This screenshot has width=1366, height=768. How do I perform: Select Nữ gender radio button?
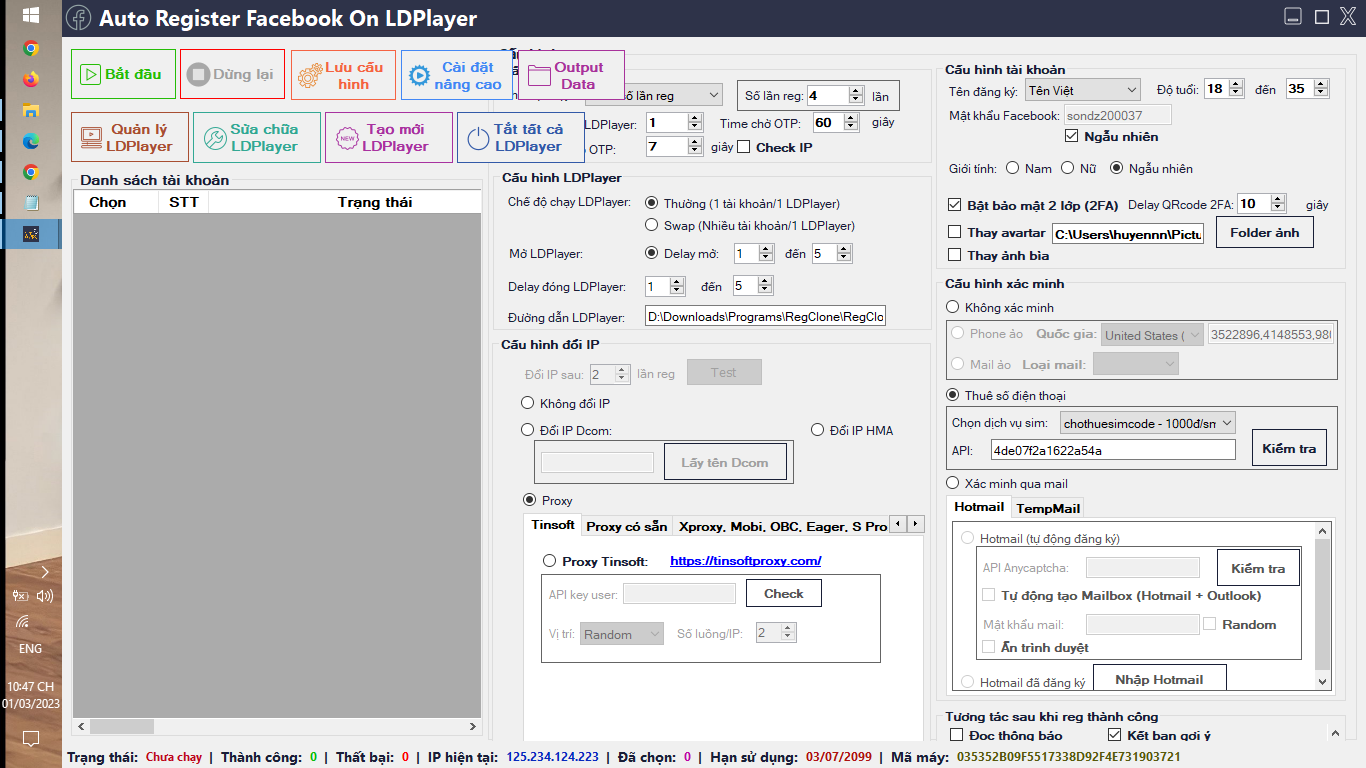(1068, 168)
